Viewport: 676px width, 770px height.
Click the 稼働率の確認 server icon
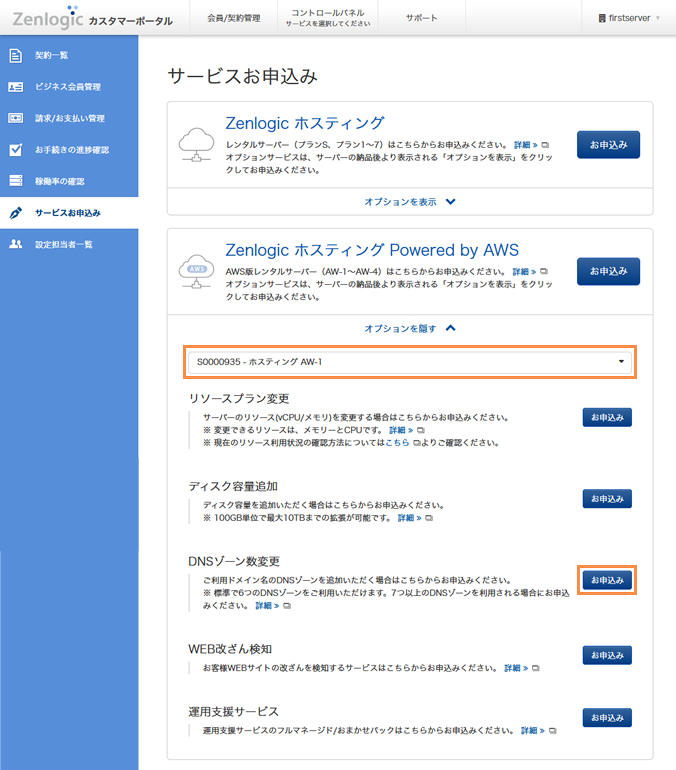(x=16, y=181)
